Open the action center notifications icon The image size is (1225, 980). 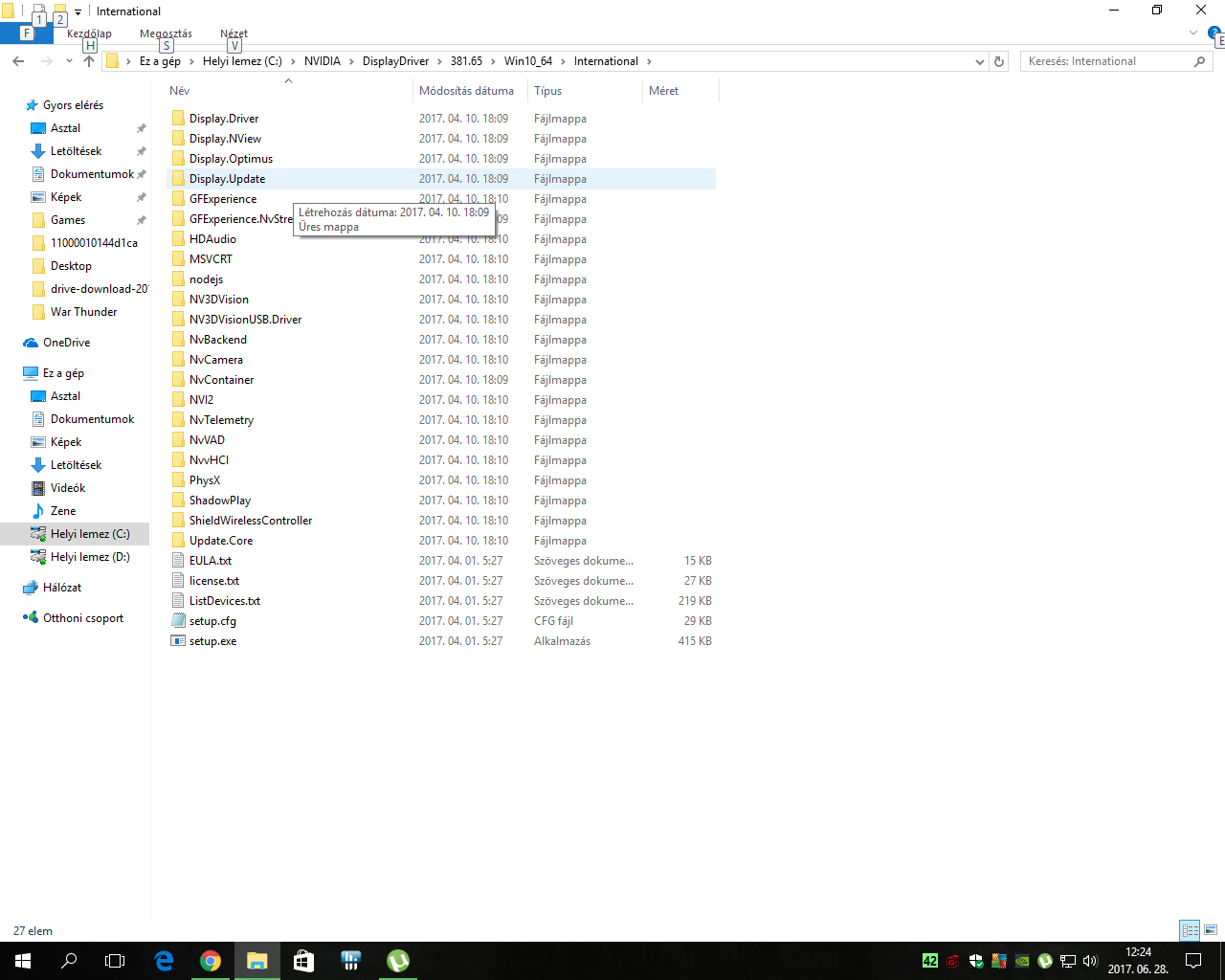[1193, 961]
